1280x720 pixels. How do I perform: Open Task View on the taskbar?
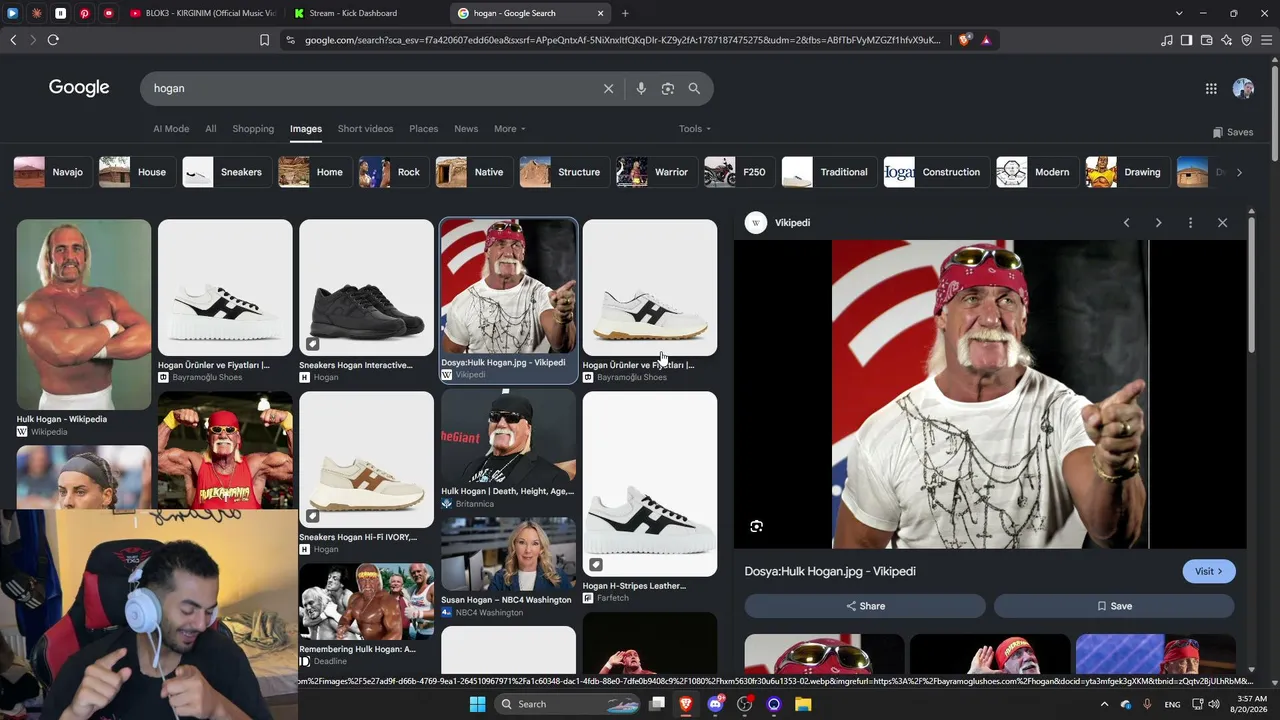pyautogui.click(x=656, y=704)
